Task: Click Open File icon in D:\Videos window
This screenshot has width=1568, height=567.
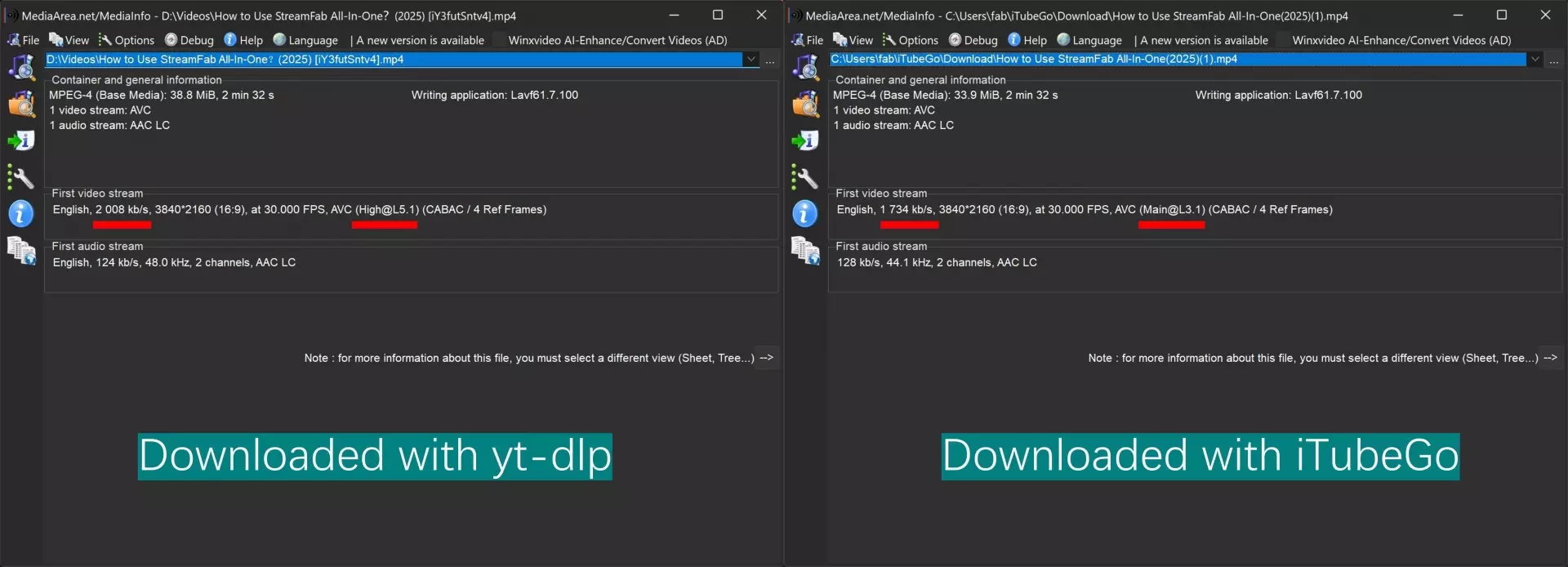Action: (21, 67)
